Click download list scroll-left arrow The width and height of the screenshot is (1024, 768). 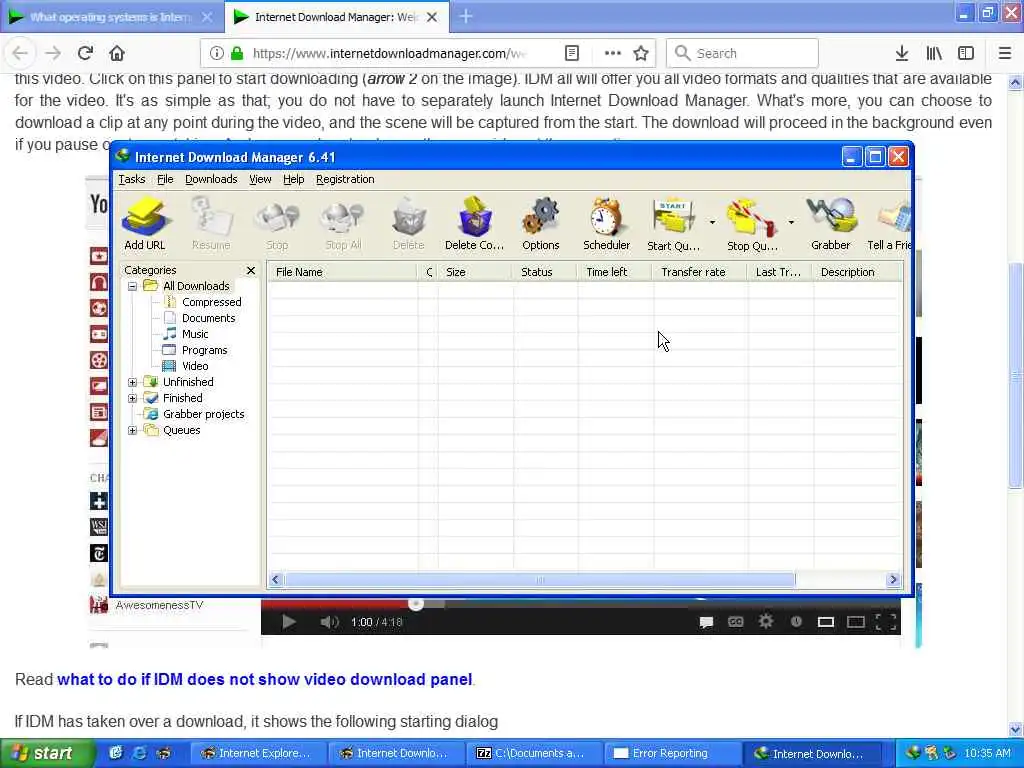pos(276,579)
